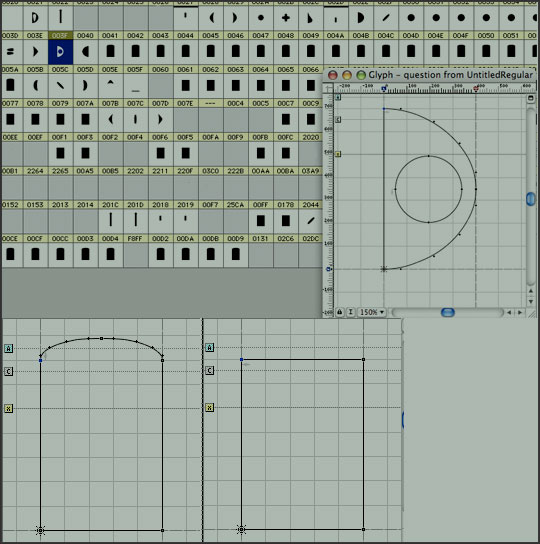
Task: Select the yellow 'x' marker in rectangle panel
Action: pyautogui.click(x=210, y=407)
